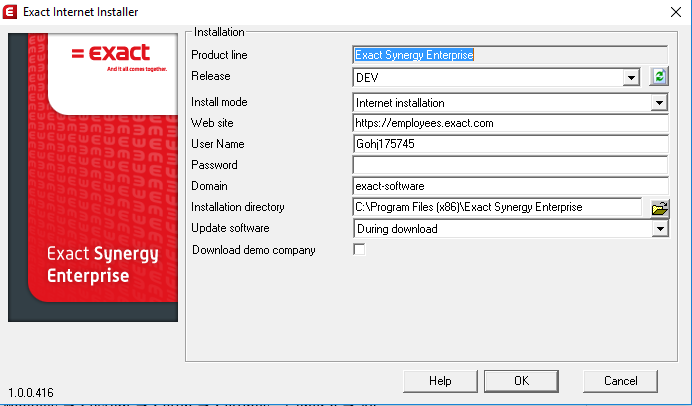Click the Exact Synergy Enterprise banner image

(93, 177)
